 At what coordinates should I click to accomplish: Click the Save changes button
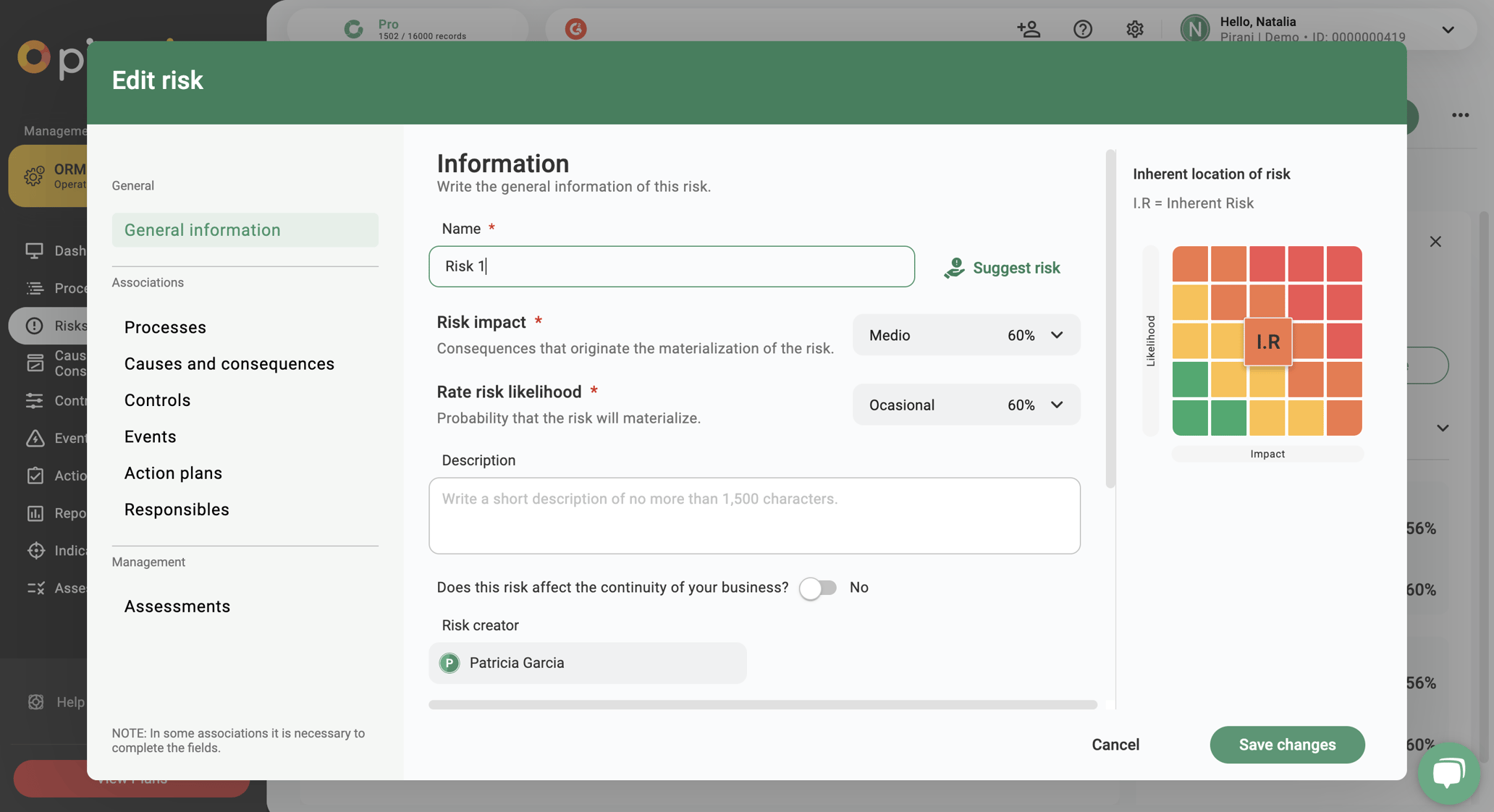point(1287,745)
